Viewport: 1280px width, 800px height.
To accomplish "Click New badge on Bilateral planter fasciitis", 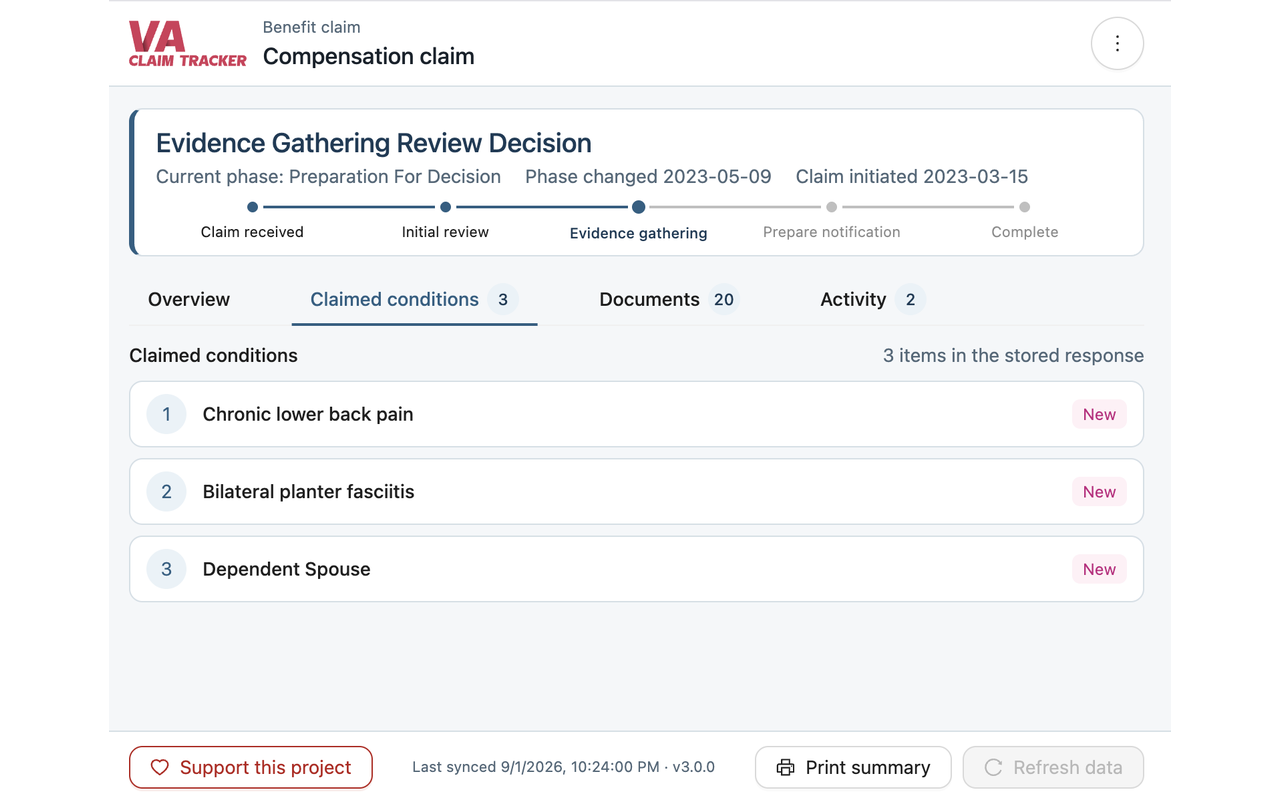I will click(x=1099, y=492).
